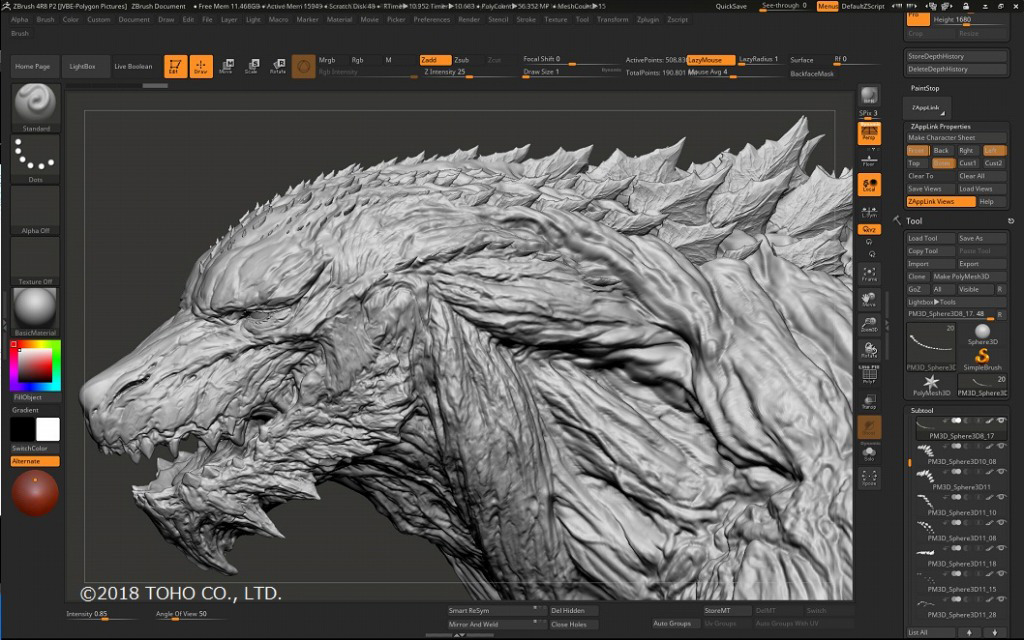1024x640 pixels.
Task: Toggle Zadd sculpt mode
Action: click(435, 59)
